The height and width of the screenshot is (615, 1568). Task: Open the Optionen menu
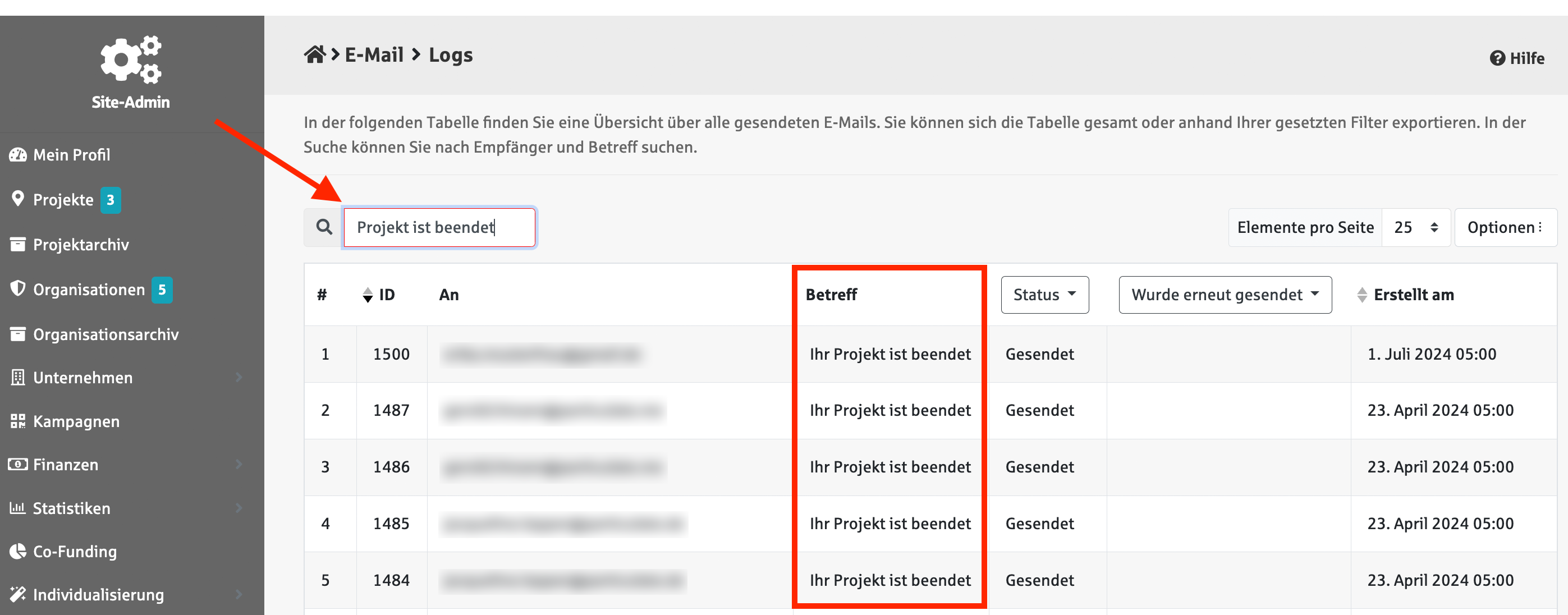click(x=1505, y=227)
